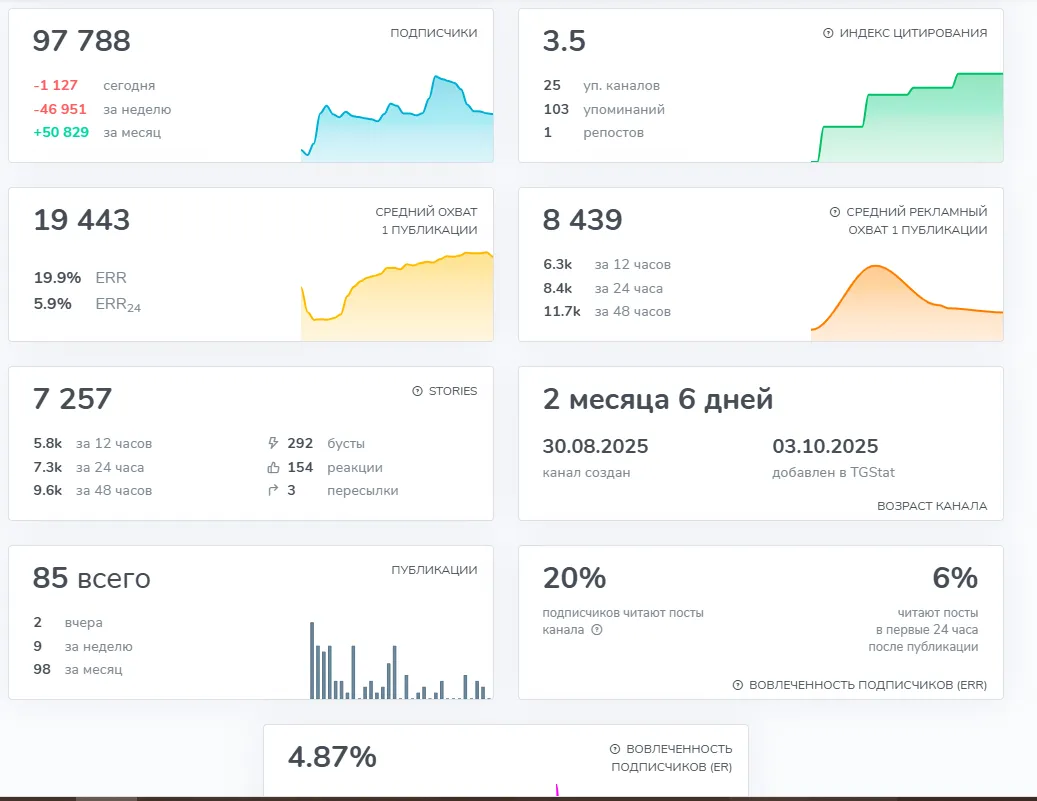Open the publications bar chart
This screenshot has height=801, width=1037.
point(400,660)
